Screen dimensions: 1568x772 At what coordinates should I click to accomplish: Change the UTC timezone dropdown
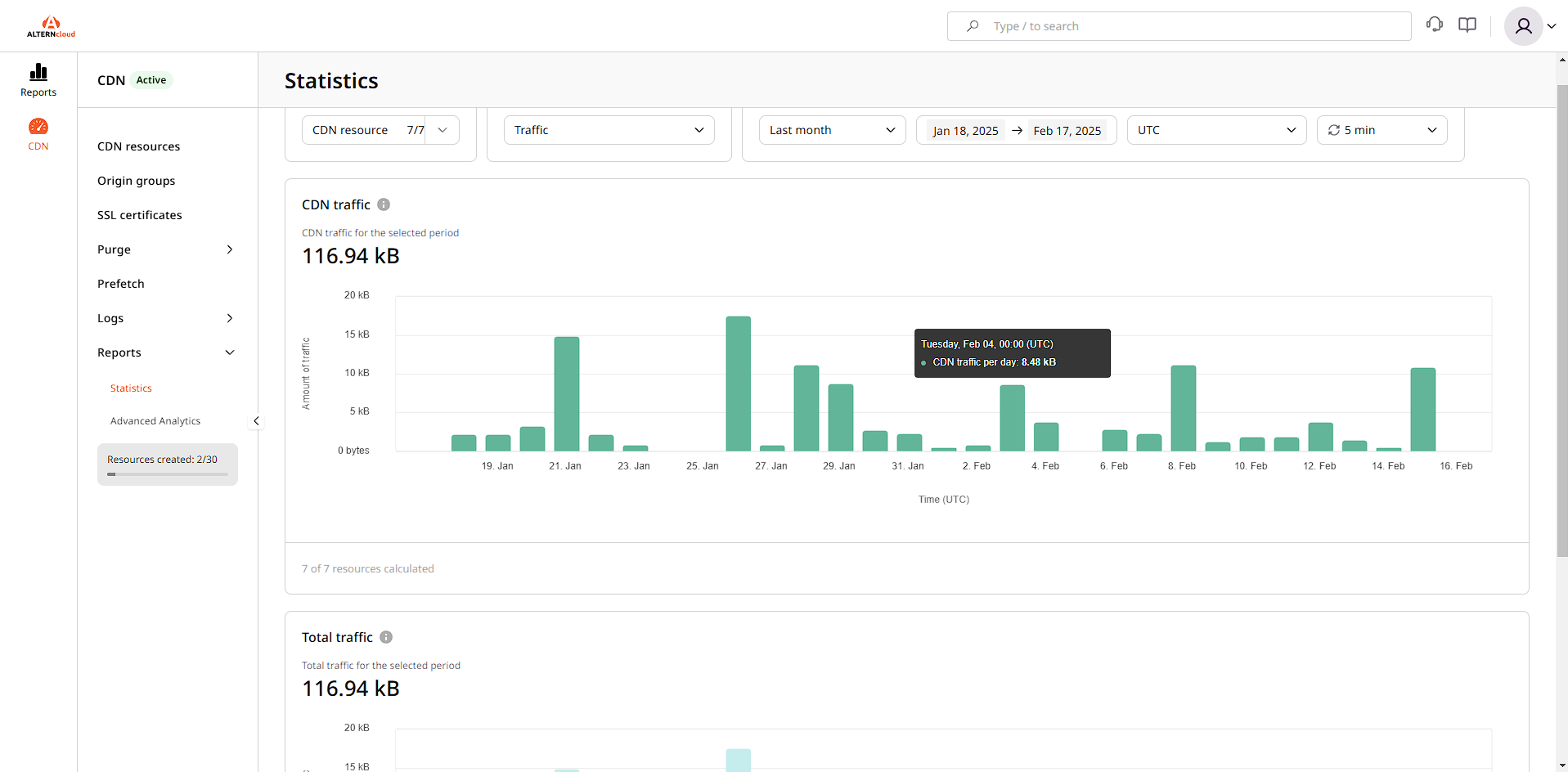[1216, 130]
